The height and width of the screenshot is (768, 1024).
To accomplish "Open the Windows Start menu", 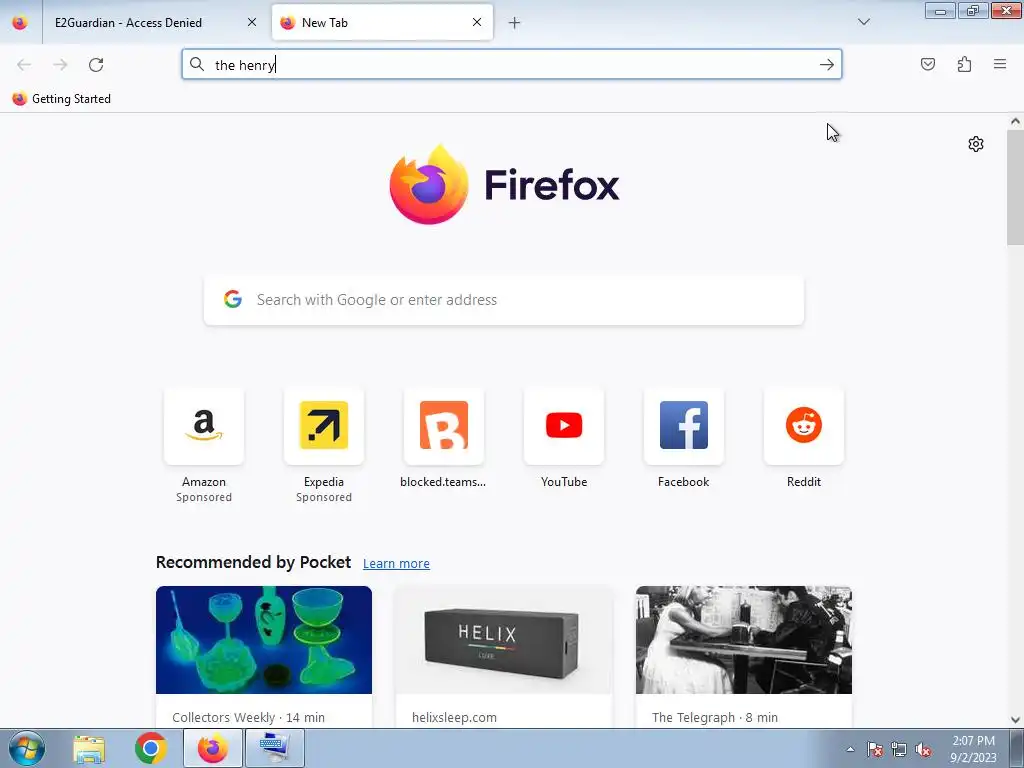I will point(26,748).
